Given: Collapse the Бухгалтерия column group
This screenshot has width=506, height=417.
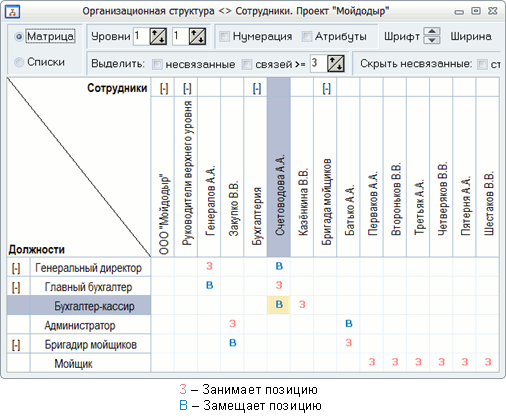Looking at the screenshot, I should click(x=257, y=89).
